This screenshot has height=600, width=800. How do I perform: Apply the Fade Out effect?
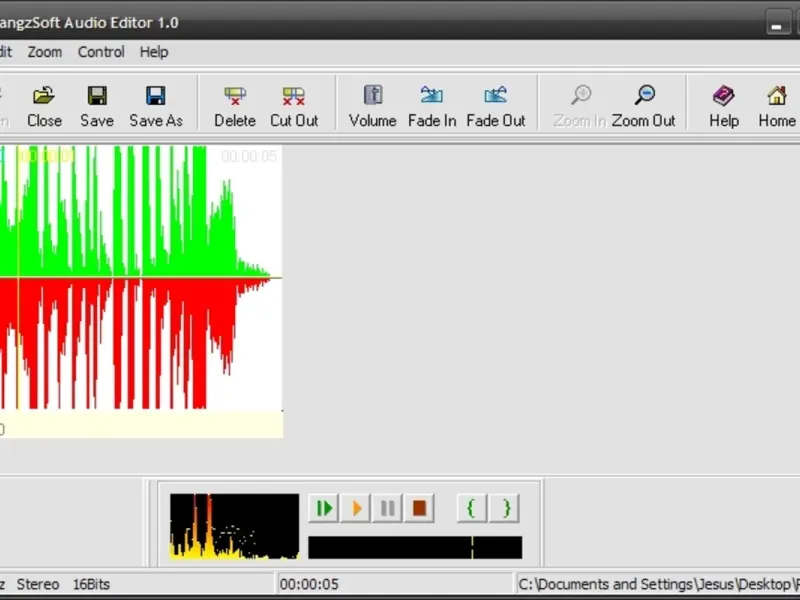[x=495, y=106]
